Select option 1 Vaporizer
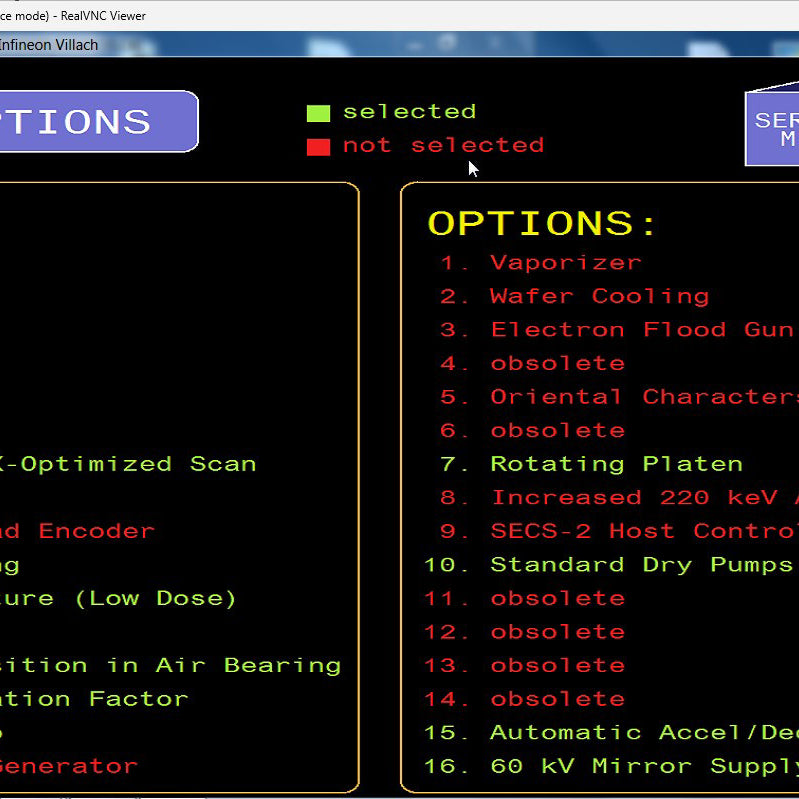The width and height of the screenshot is (799, 799). tap(540, 263)
